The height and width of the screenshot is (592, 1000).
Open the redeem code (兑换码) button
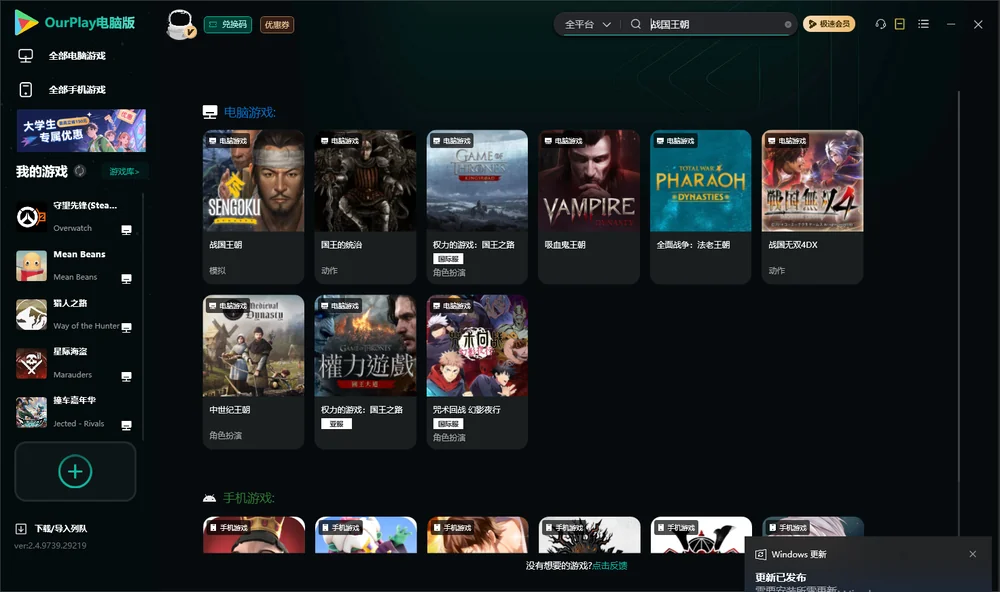(x=228, y=25)
